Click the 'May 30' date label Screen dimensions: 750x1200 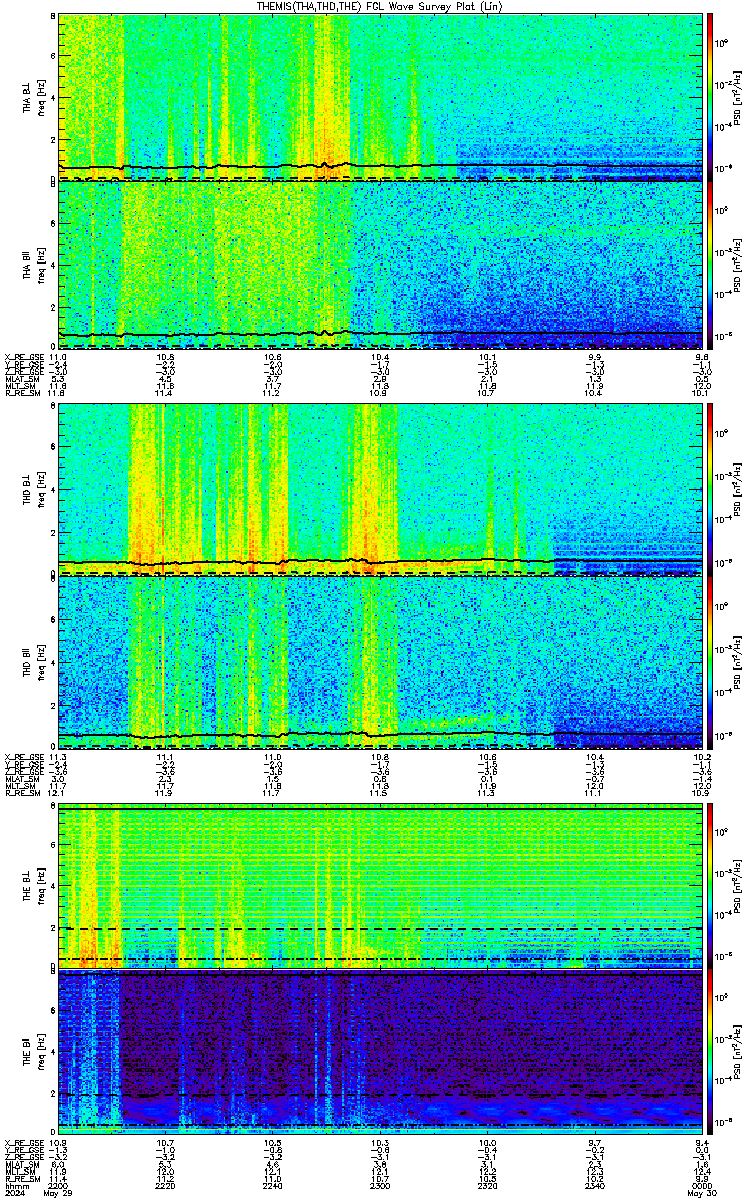pos(701,1195)
